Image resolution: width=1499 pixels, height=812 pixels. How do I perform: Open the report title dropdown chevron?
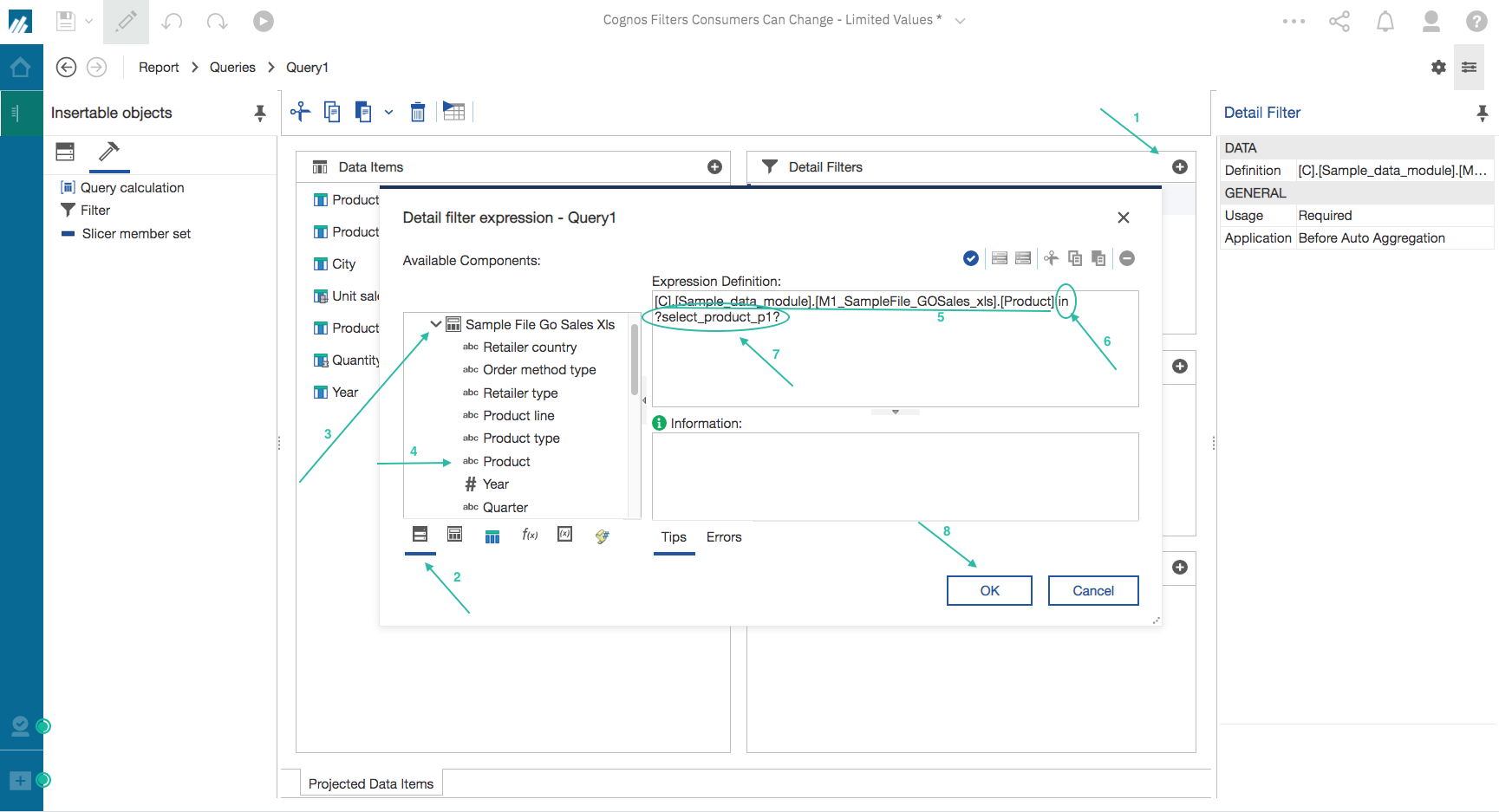[x=960, y=21]
